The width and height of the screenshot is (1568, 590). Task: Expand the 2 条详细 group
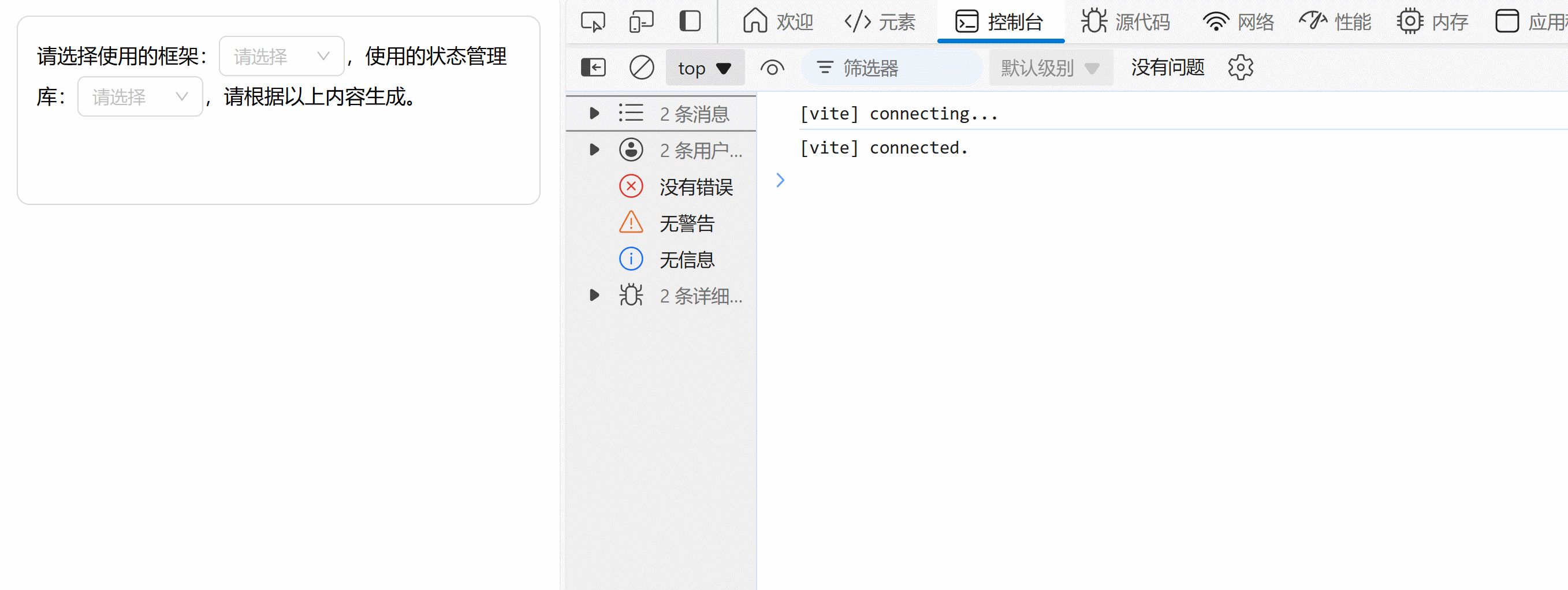[x=594, y=296]
